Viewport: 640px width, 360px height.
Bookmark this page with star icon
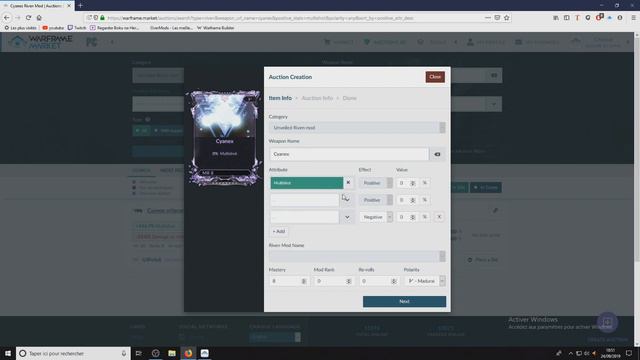[507, 18]
